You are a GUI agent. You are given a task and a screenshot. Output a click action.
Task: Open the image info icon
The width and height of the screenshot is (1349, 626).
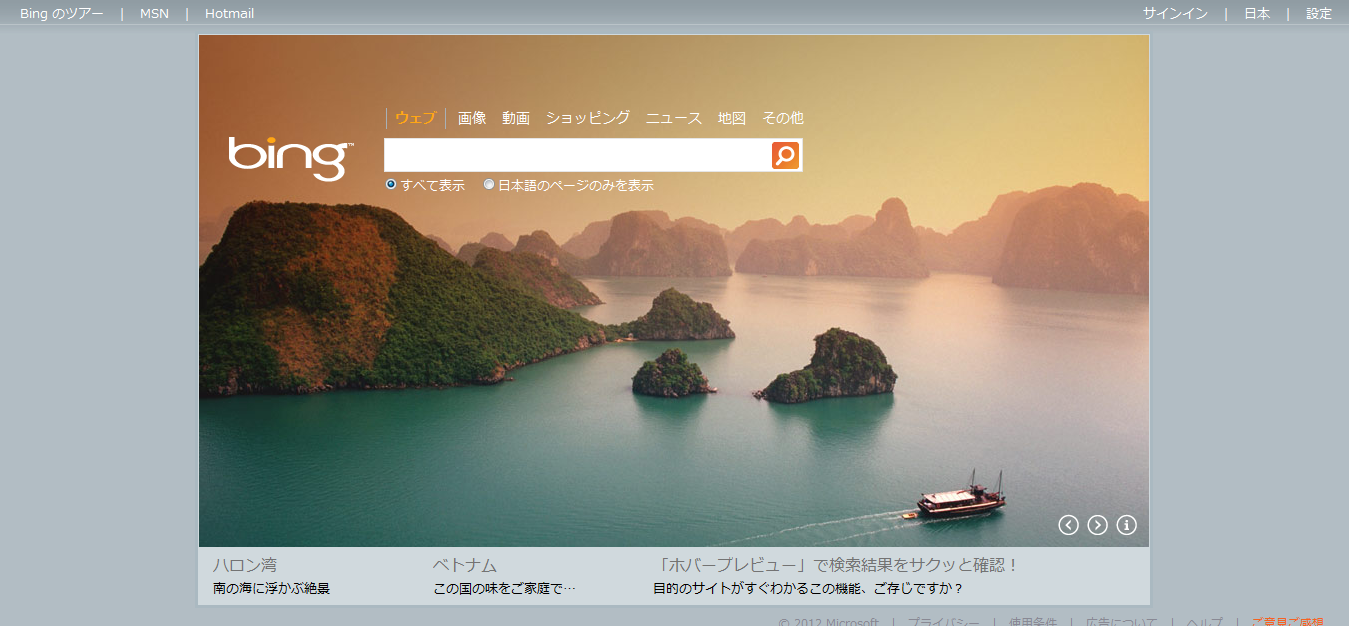(1126, 525)
